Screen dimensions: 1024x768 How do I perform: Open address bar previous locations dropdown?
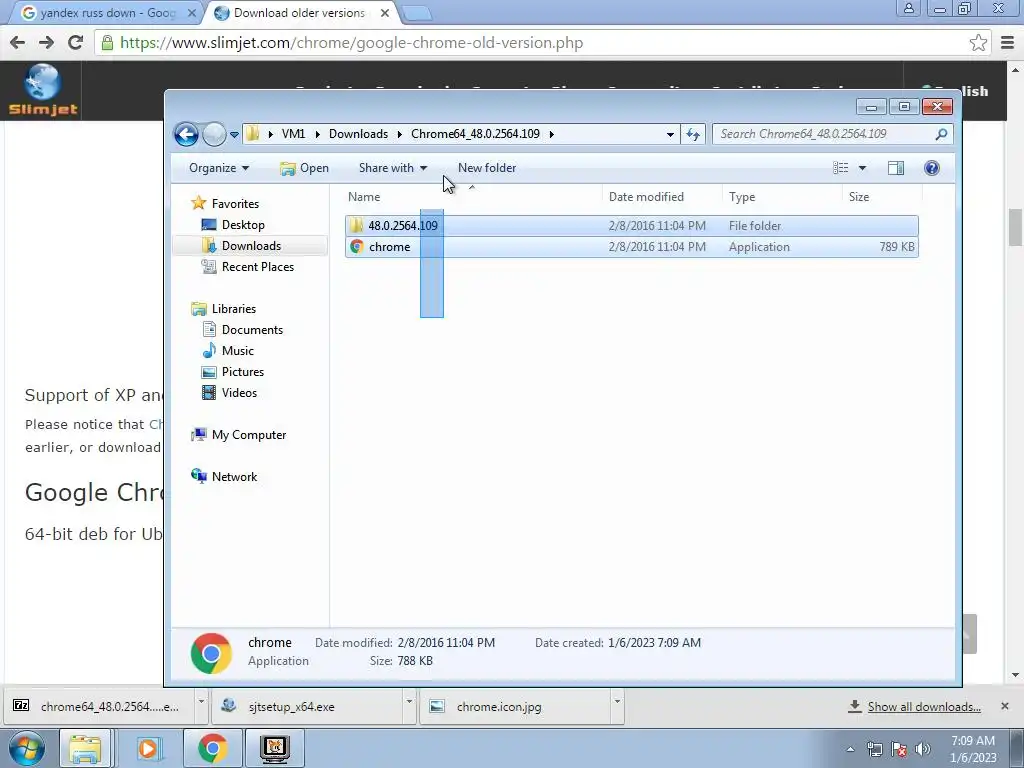pos(670,135)
